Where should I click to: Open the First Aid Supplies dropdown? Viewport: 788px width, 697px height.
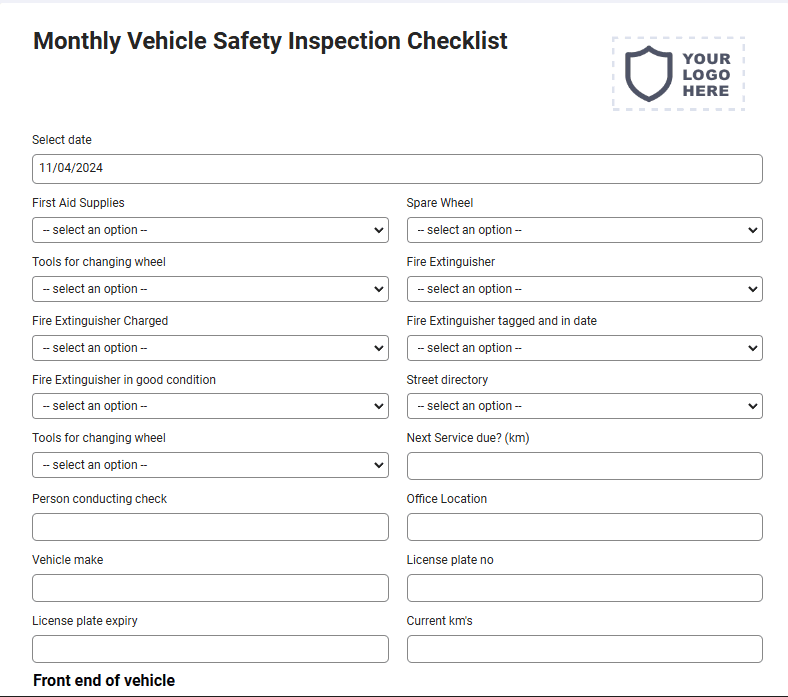210,230
